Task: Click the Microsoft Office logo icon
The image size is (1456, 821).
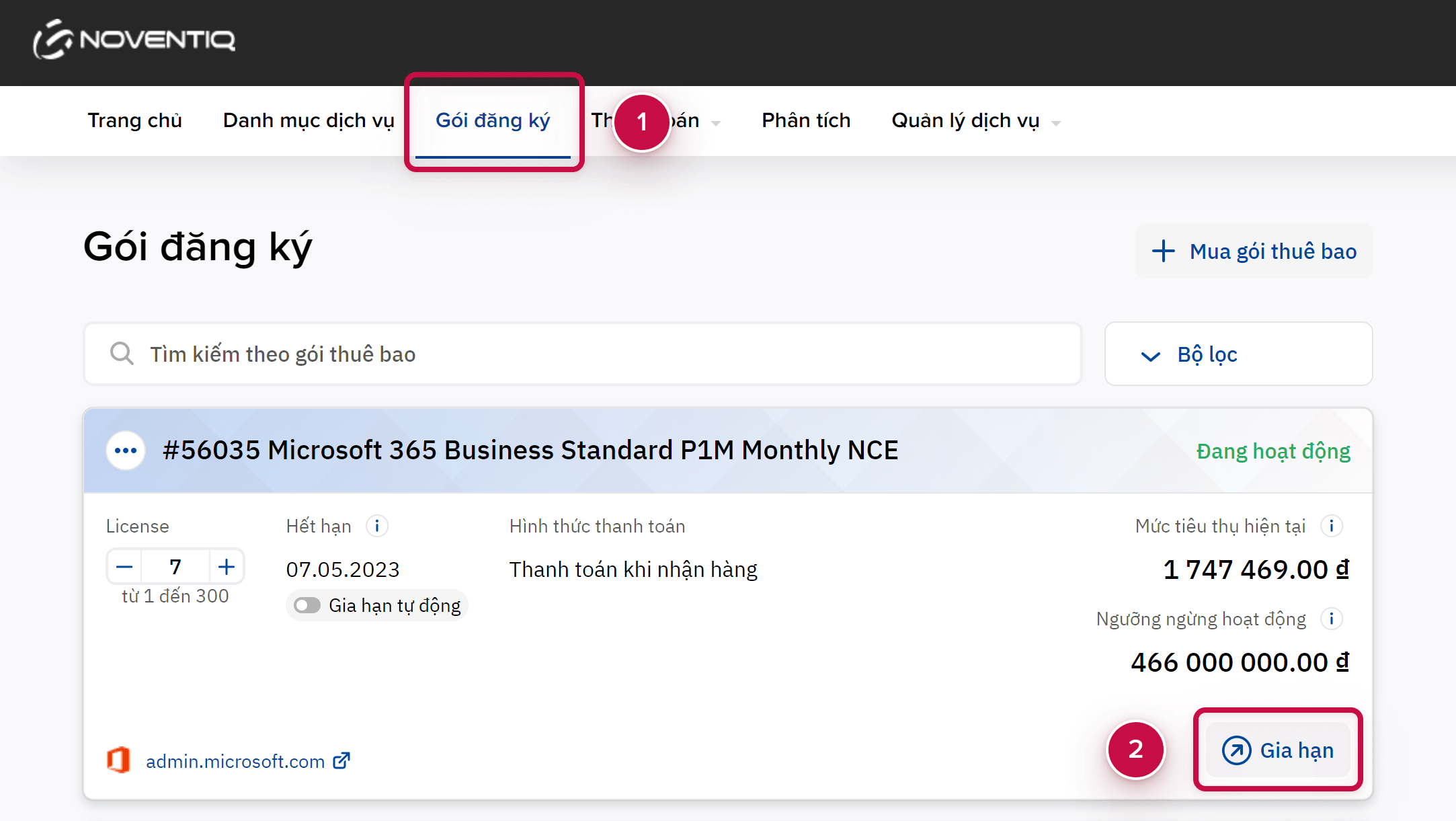Action: (119, 760)
